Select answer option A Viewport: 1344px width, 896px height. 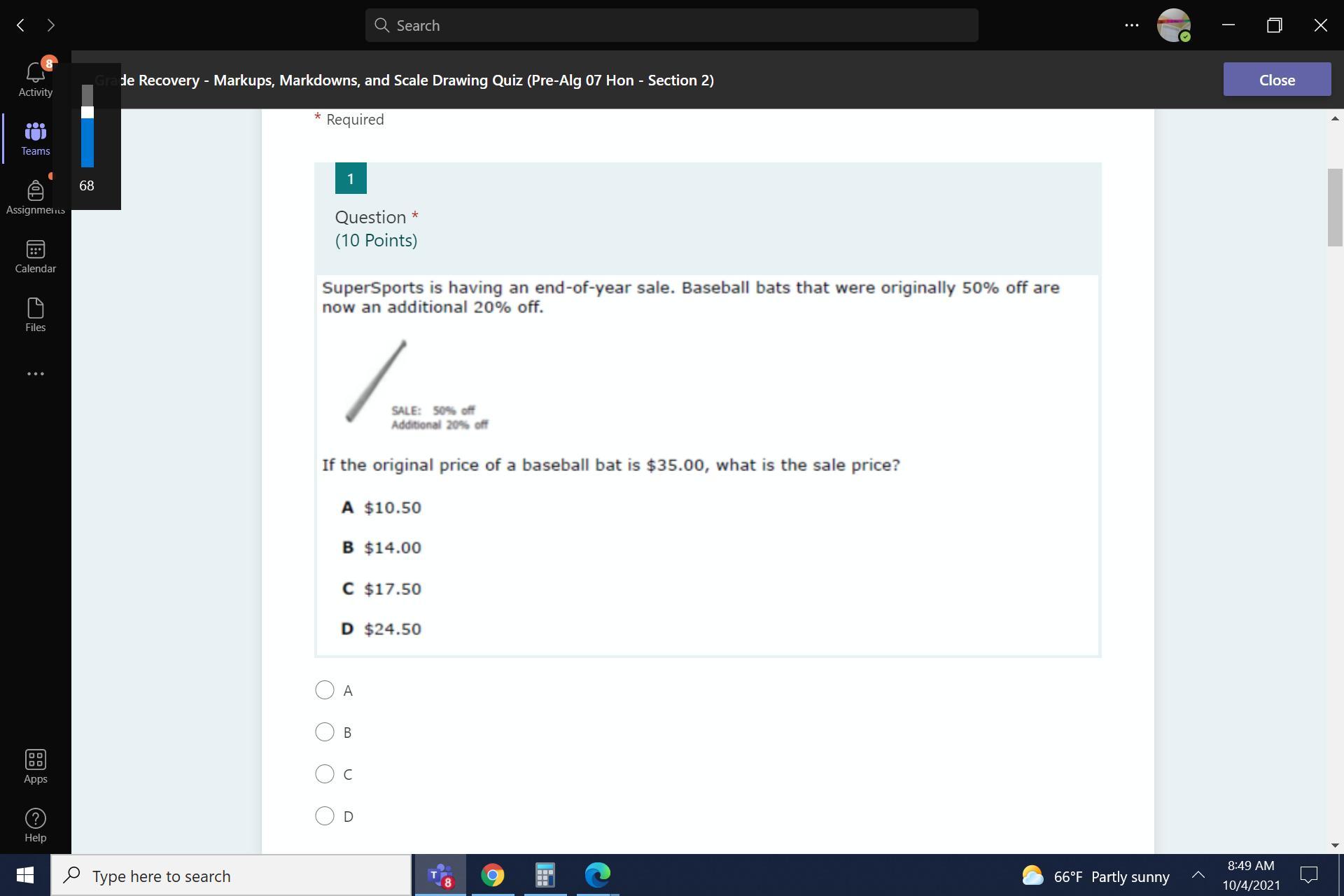coord(325,690)
